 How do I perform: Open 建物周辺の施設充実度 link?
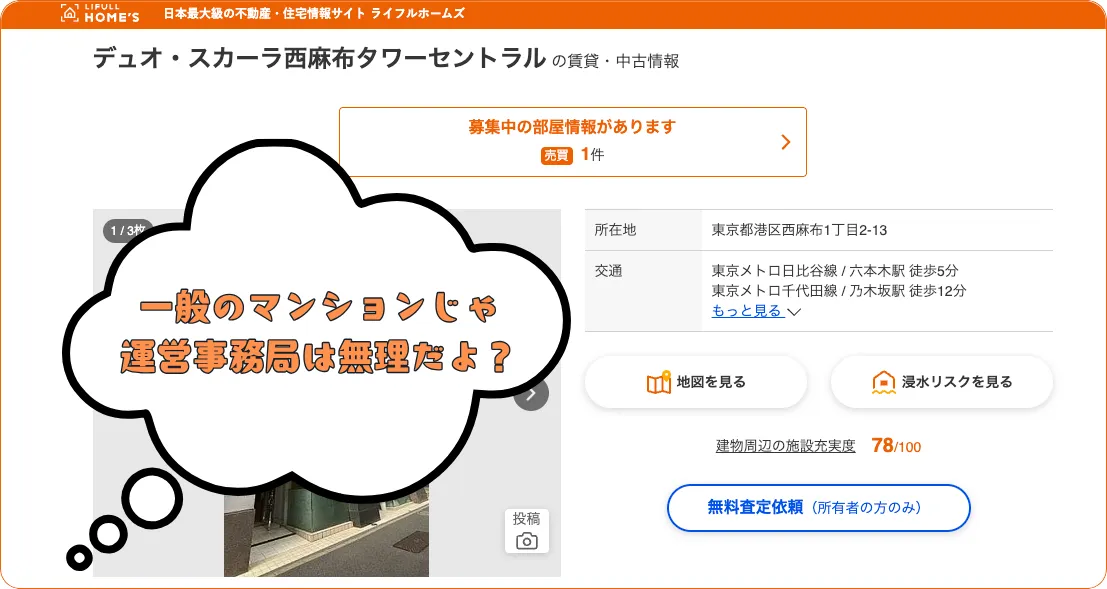[785, 446]
